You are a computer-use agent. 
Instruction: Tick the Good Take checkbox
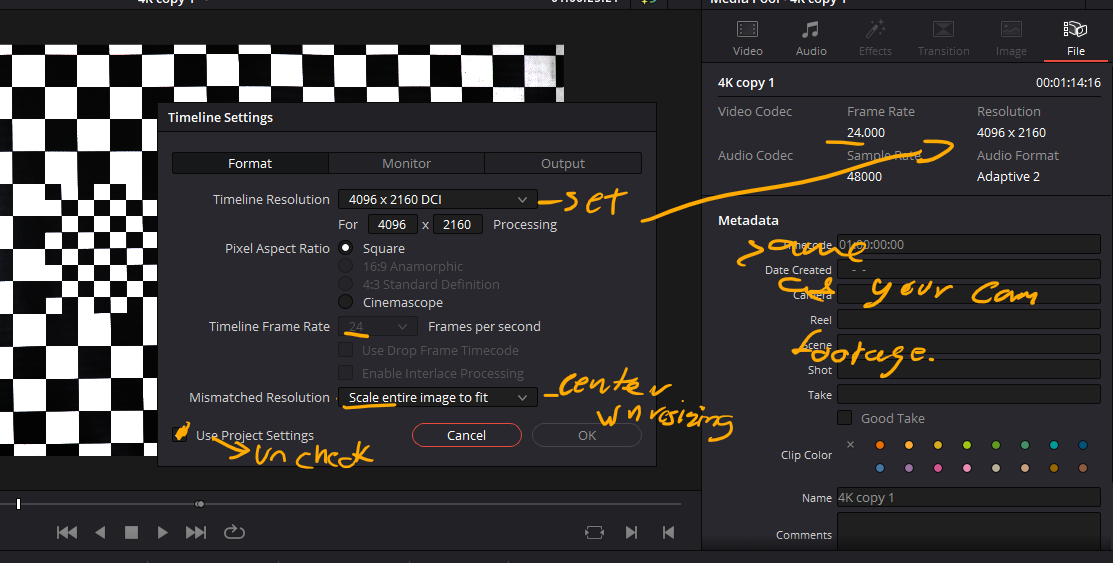(845, 418)
